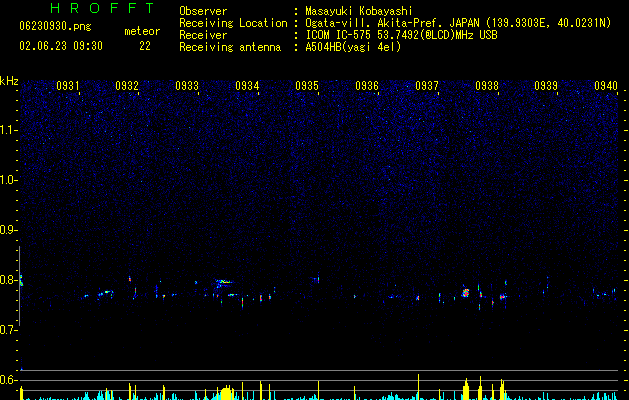Click the 0934 time marker
Screen dimensions: 629x400
coord(247,86)
